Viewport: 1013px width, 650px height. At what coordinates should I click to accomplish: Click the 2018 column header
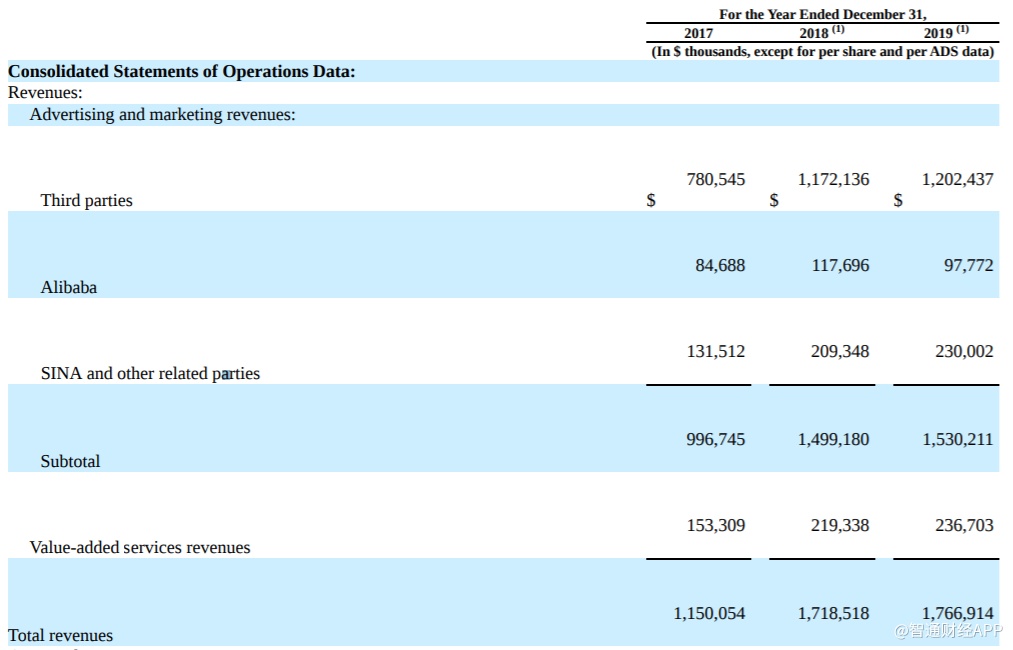click(820, 33)
